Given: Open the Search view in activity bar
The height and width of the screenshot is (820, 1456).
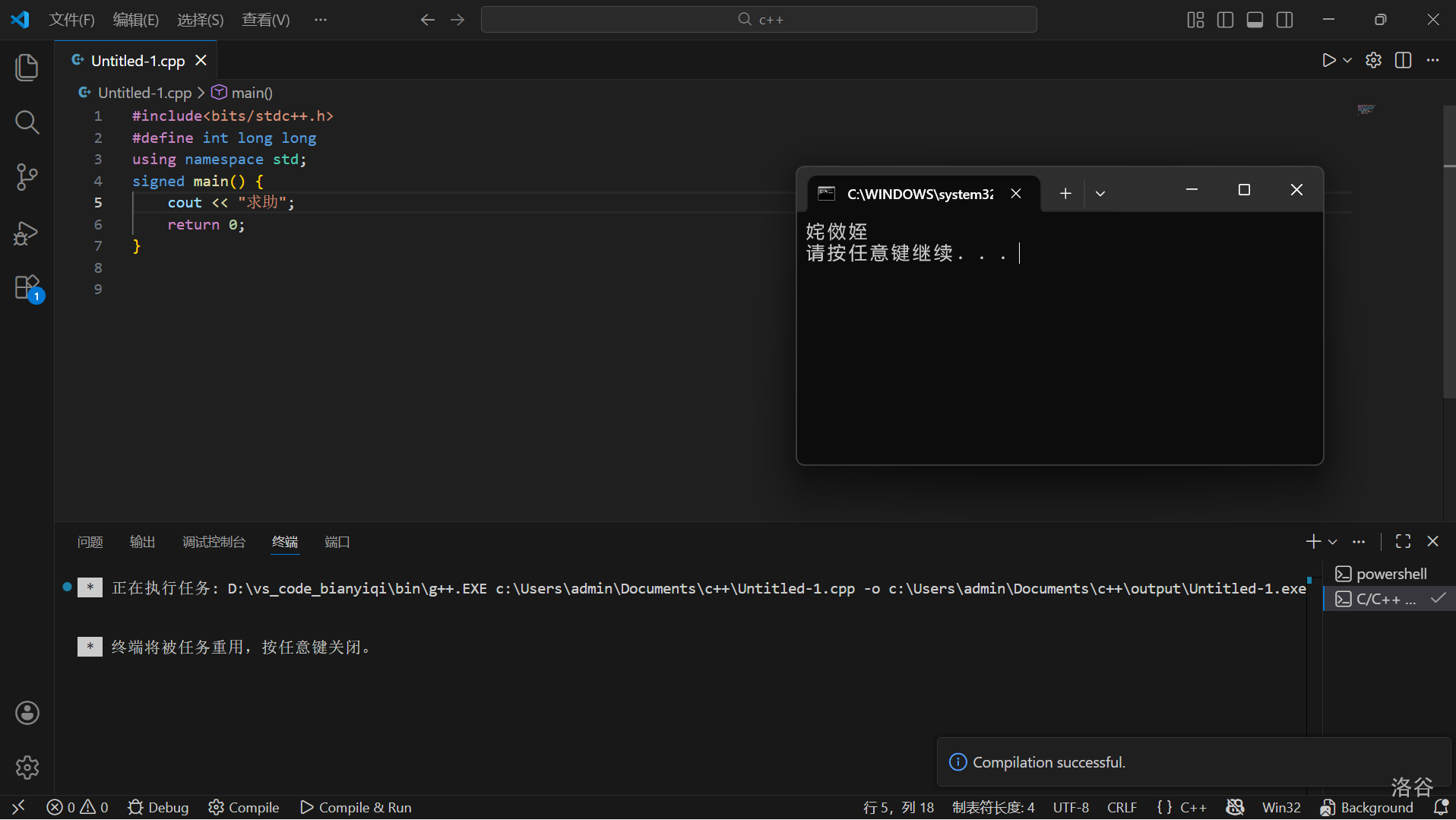Looking at the screenshot, I should coord(27,122).
